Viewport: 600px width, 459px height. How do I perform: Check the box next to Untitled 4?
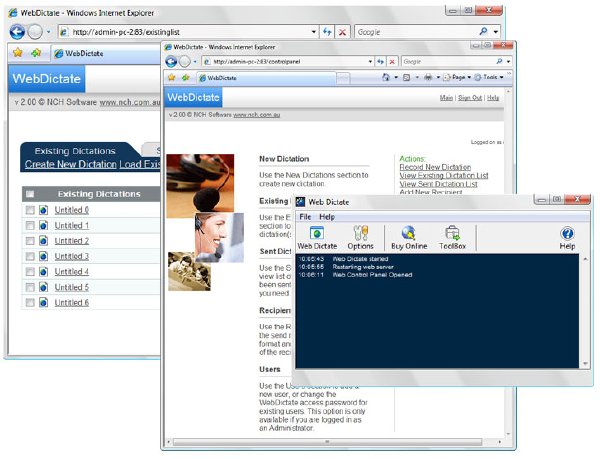[x=30, y=272]
